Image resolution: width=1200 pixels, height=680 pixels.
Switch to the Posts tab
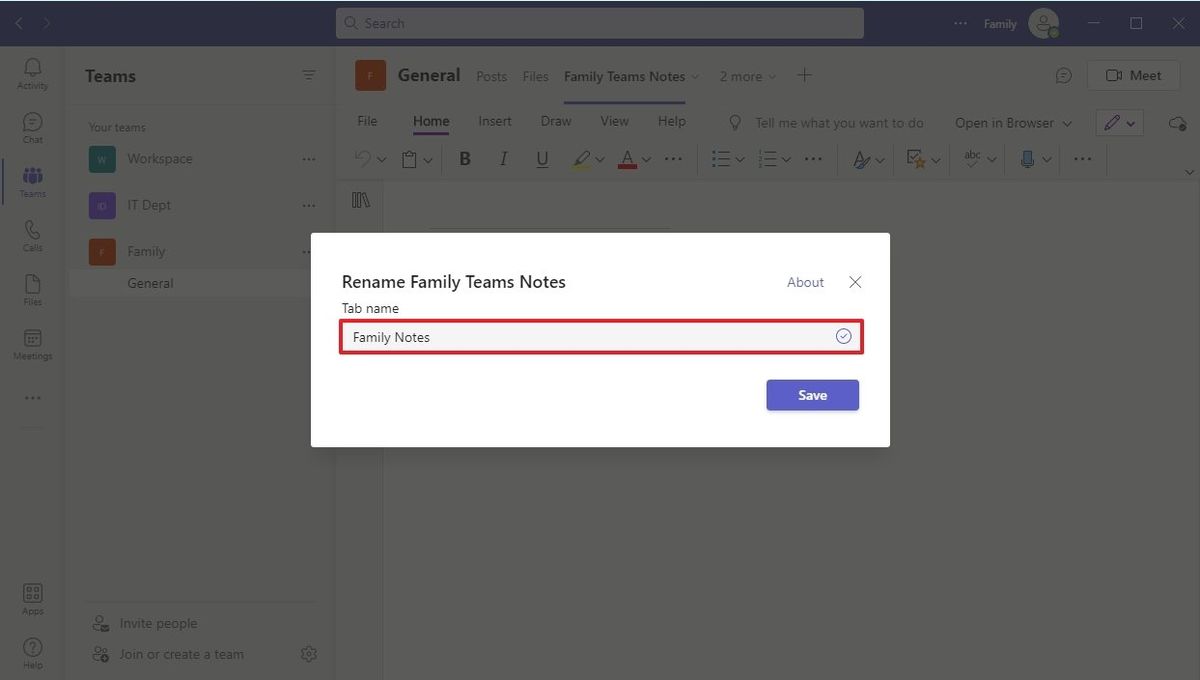click(x=491, y=75)
